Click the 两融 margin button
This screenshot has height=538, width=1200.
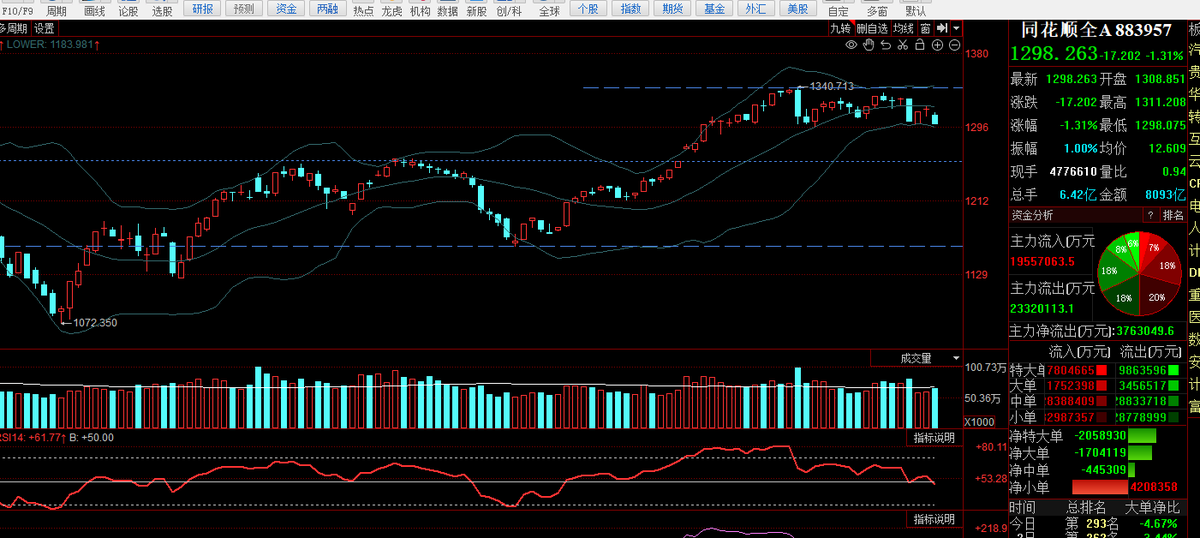pos(327,10)
